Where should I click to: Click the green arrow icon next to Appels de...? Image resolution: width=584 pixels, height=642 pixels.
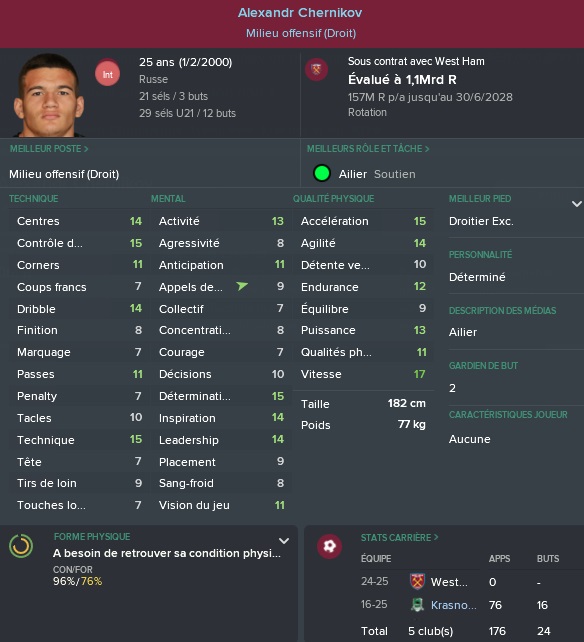[x=242, y=286]
